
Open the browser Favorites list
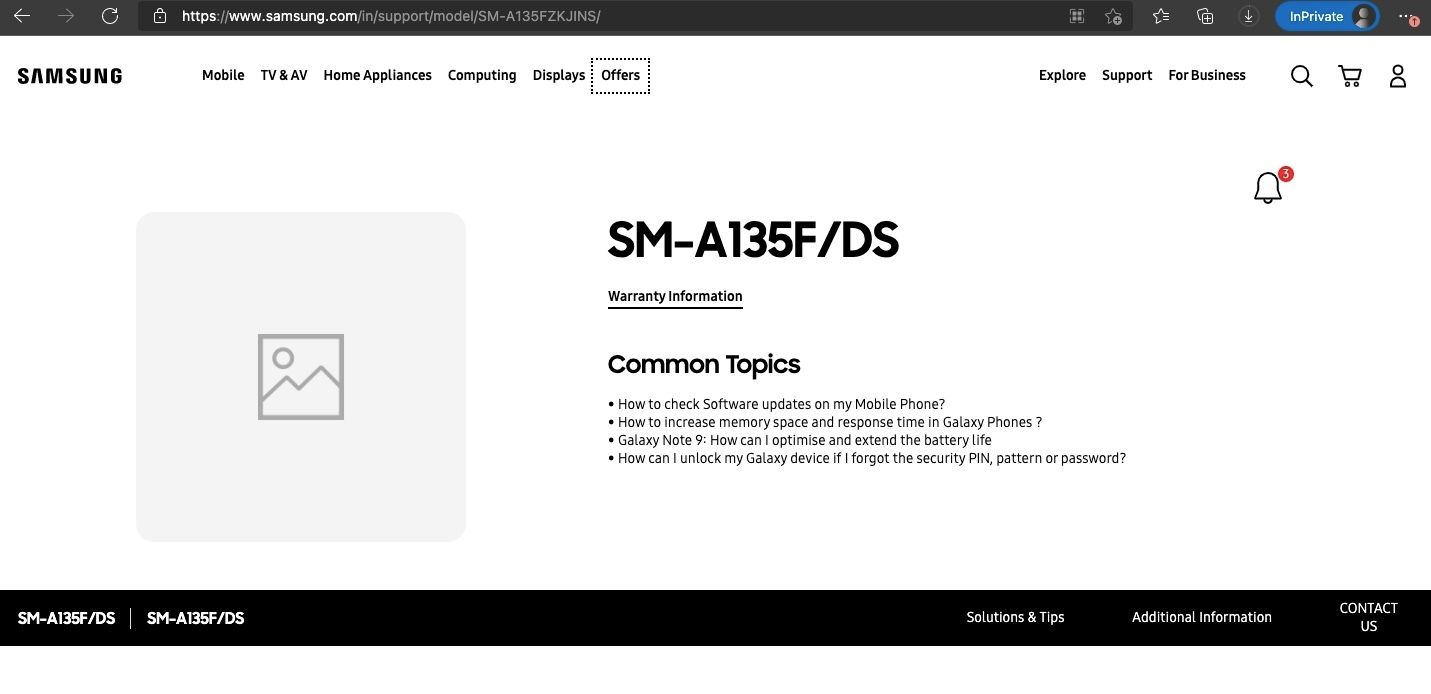click(1160, 16)
